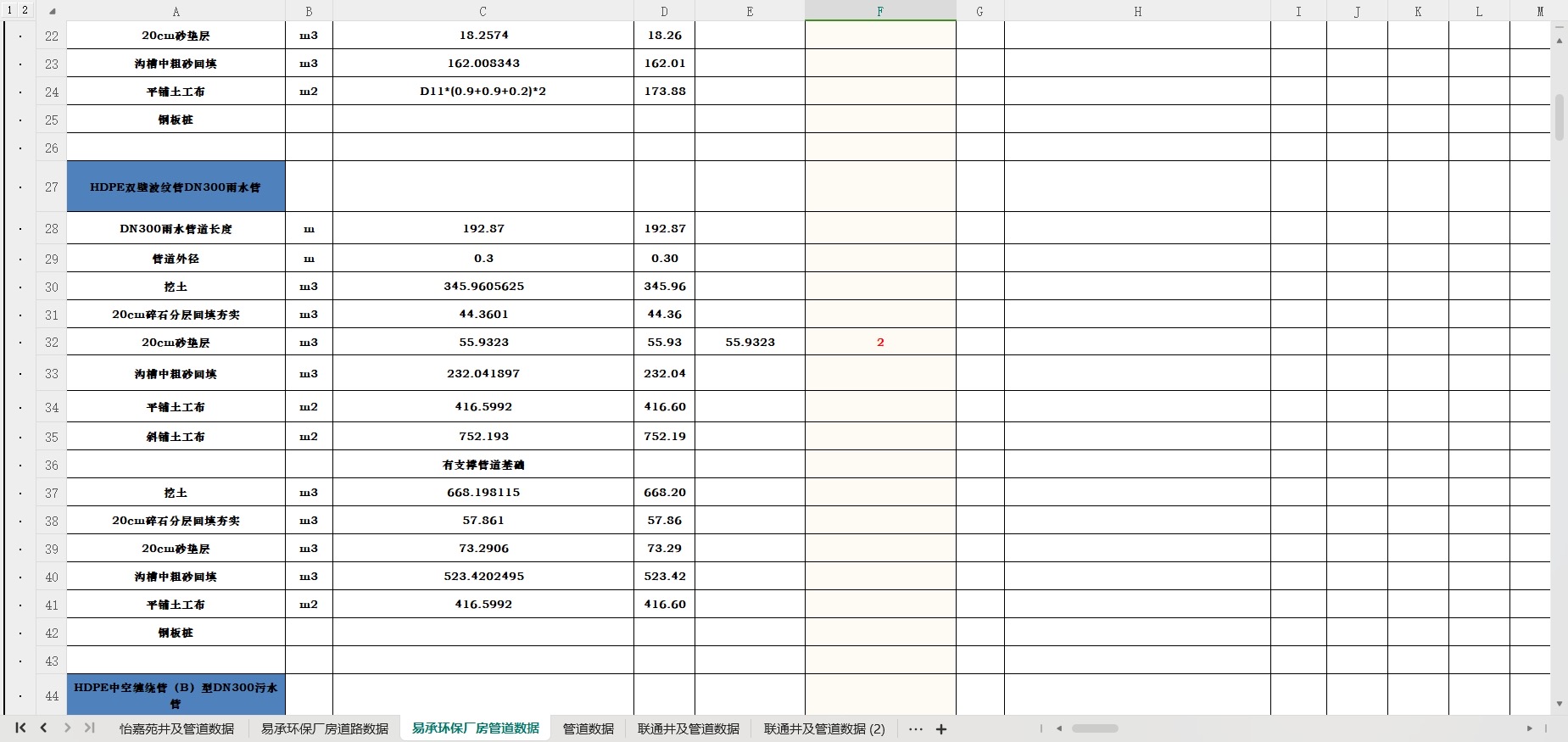This screenshot has height=742, width=1568.
Task: Go to the previous sheet tab
Action: 43,728
